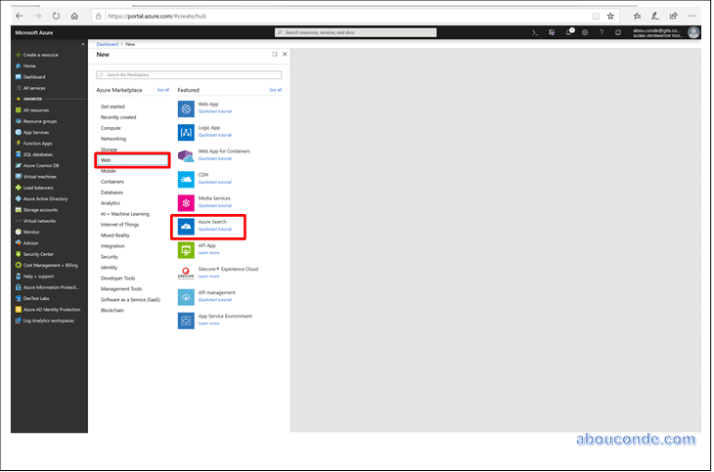Click See all beside Azure Marketplace
Image resolution: width=714 pixels, height=472 pixels.
163,90
